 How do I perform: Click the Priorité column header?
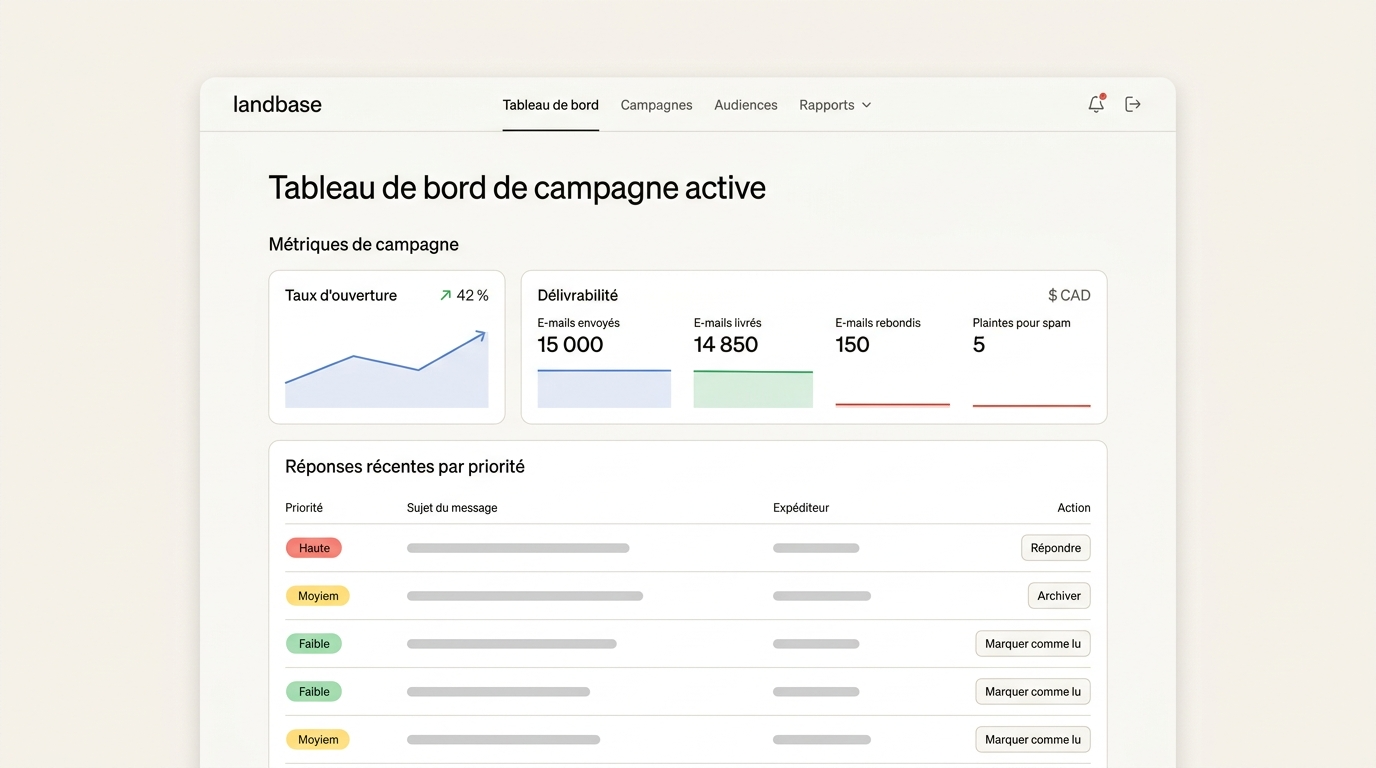pos(304,508)
